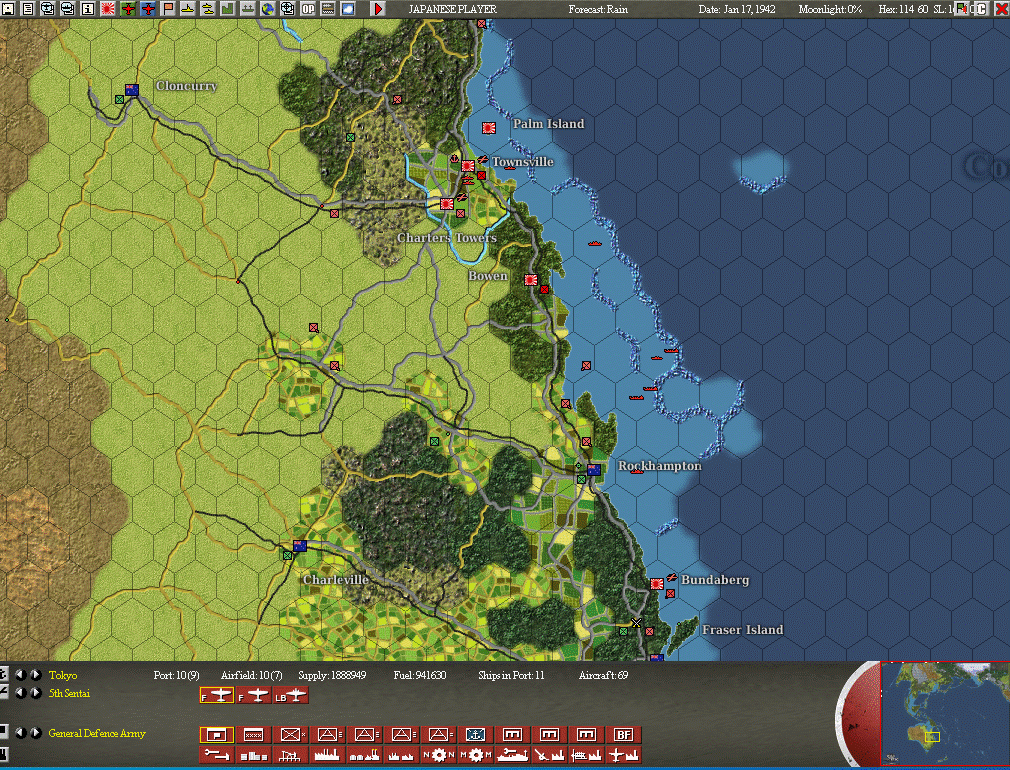Click the 'Moonlight:0%' text
Image resolution: width=1010 pixels, height=770 pixels.
[830, 9]
